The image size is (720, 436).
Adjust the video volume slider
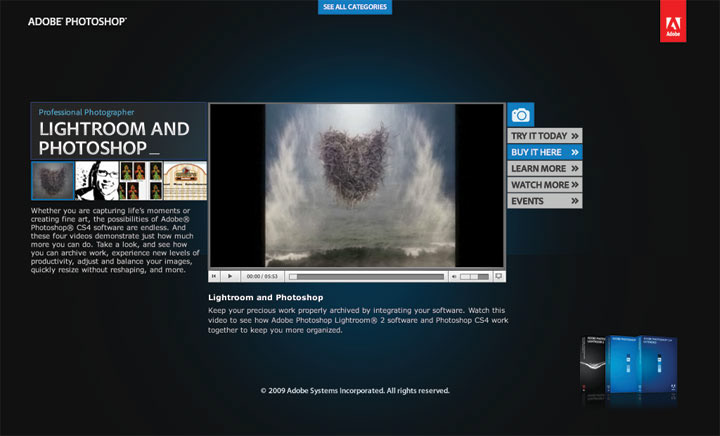click(x=474, y=277)
